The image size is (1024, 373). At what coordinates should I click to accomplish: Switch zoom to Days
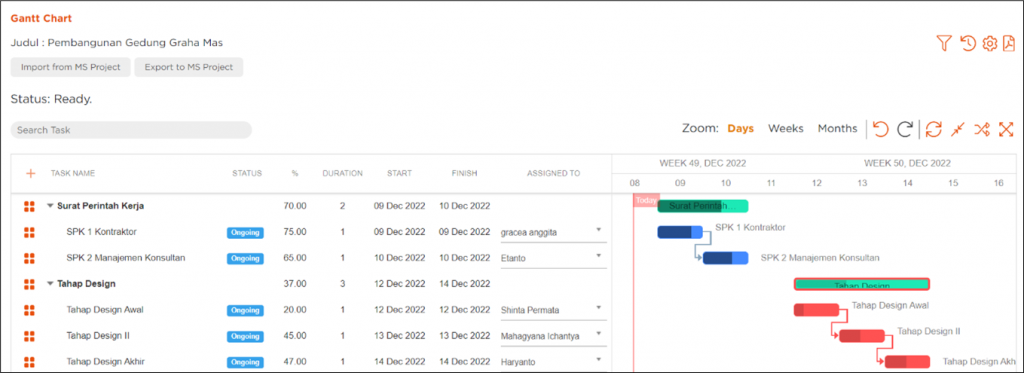click(741, 129)
